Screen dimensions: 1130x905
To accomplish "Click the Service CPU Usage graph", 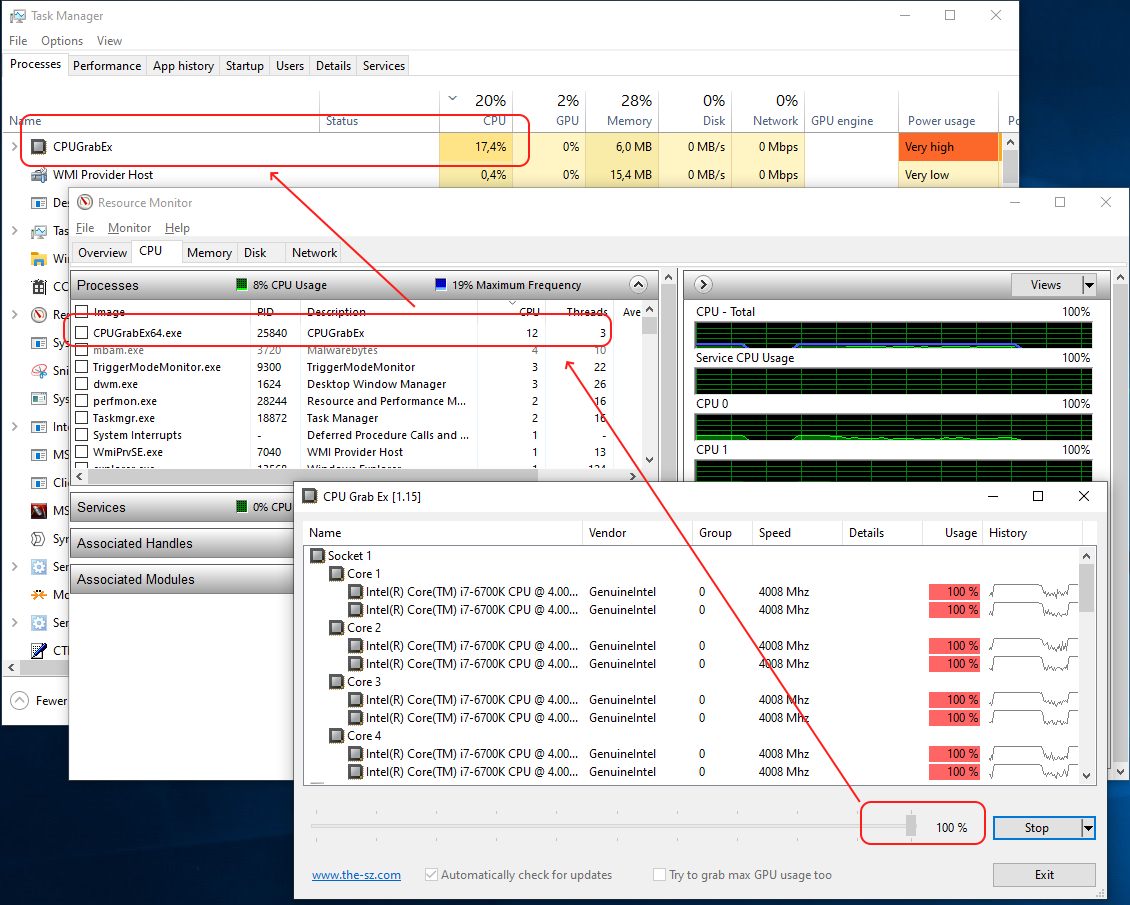I will (x=893, y=381).
